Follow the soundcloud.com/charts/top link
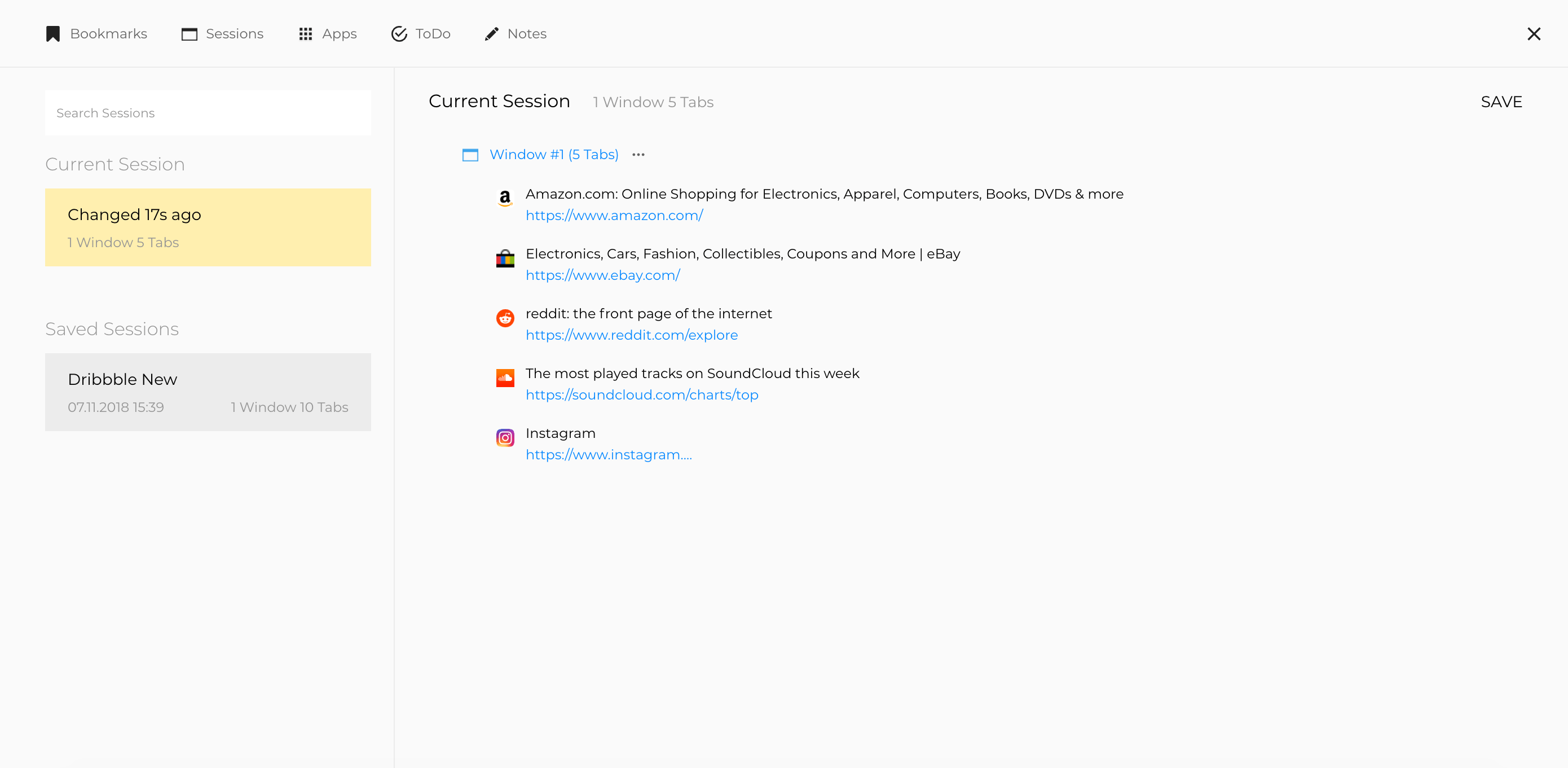This screenshot has width=1568, height=768. pos(641,394)
